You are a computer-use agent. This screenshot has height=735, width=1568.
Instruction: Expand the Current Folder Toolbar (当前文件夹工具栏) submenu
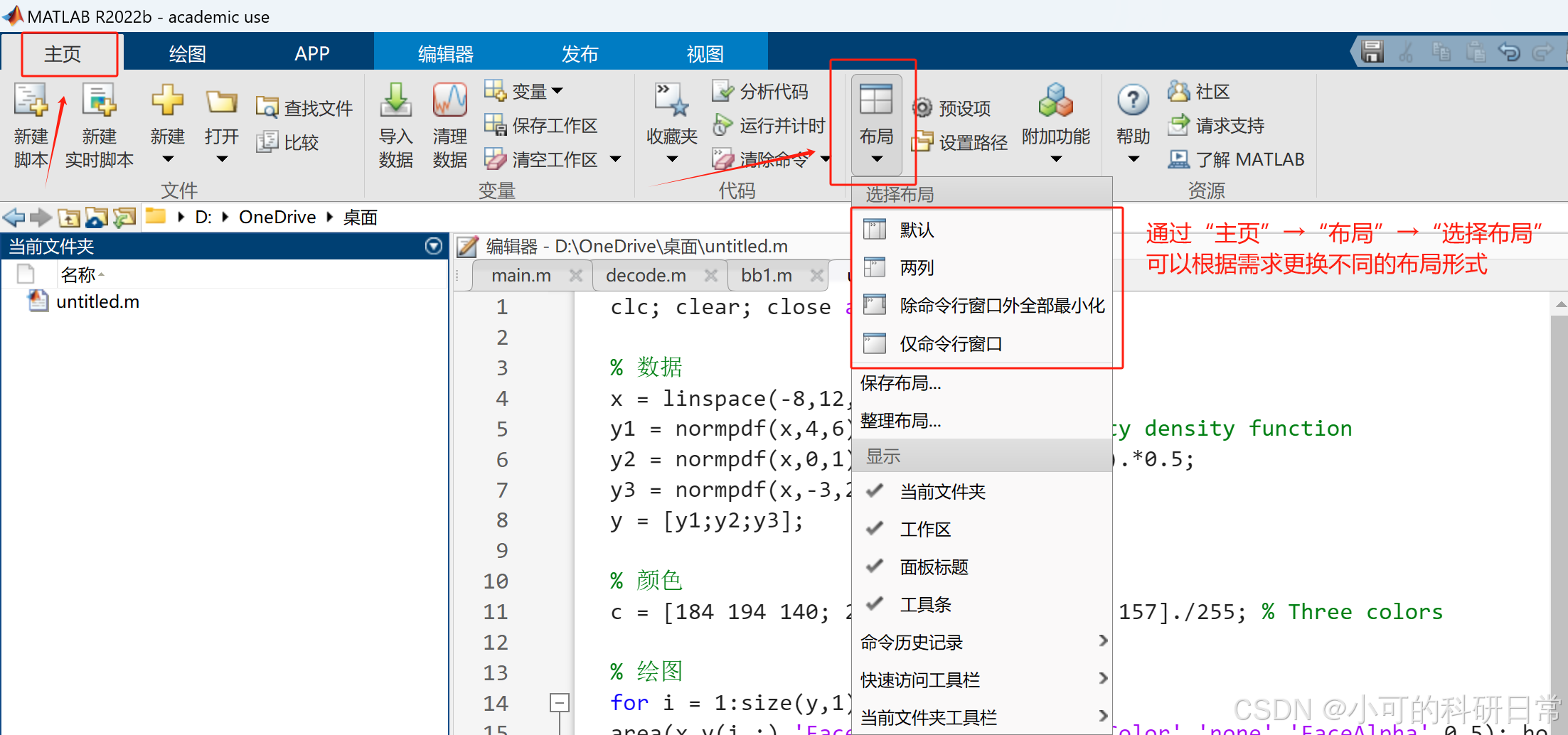(x=981, y=717)
